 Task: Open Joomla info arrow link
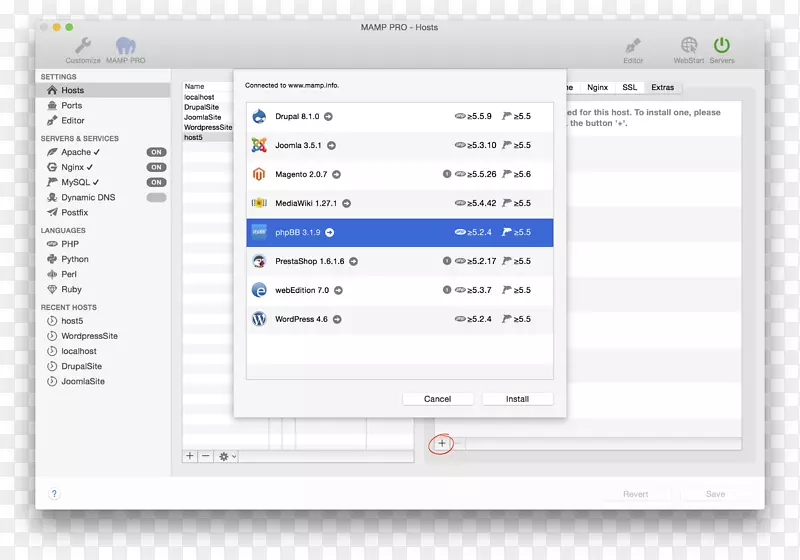pyautogui.click(x=332, y=146)
